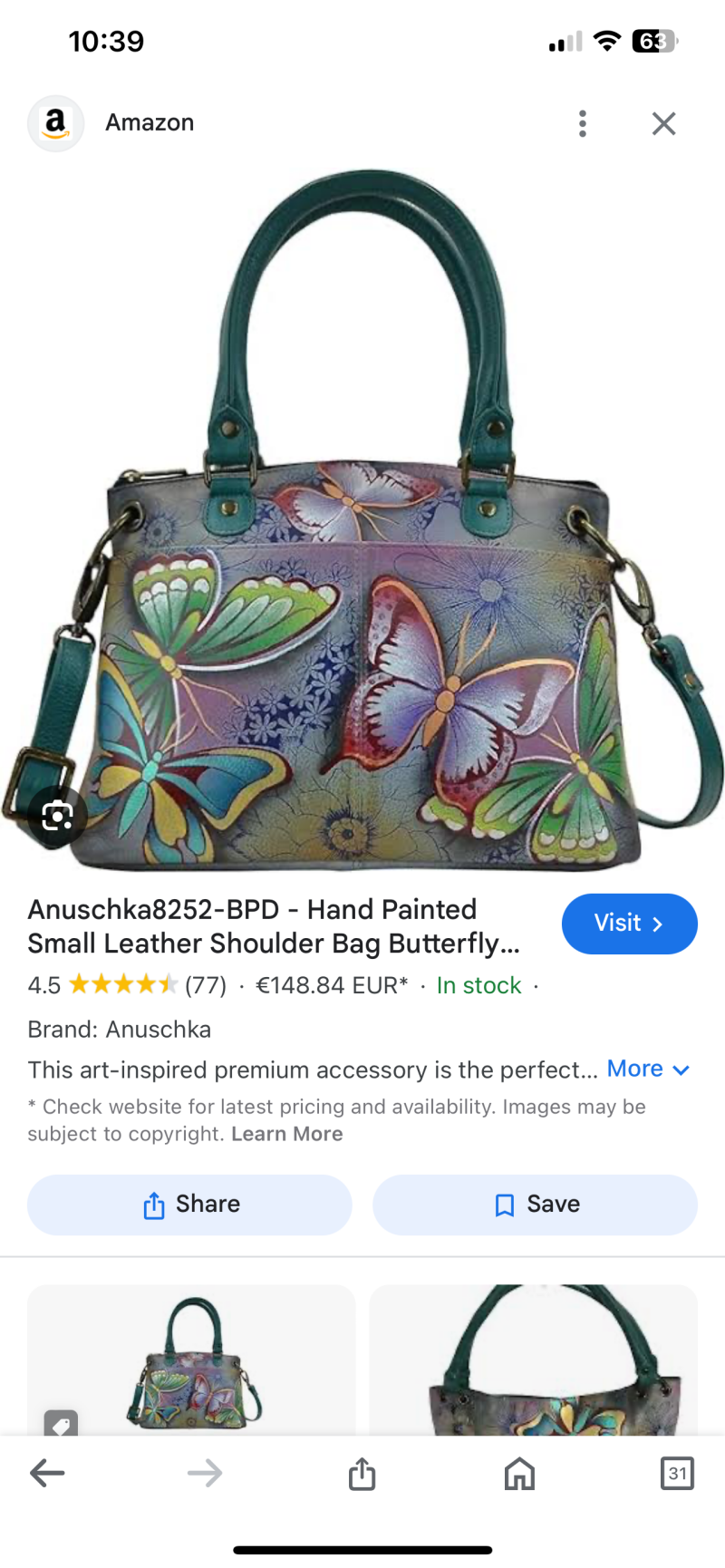Image resolution: width=725 pixels, height=1568 pixels.
Task: Open the related bag thumbnail on right
Action: click(x=534, y=1360)
